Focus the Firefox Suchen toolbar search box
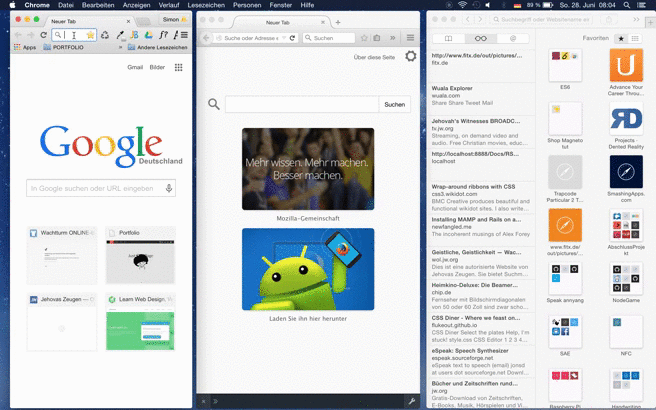 [x=329, y=38]
